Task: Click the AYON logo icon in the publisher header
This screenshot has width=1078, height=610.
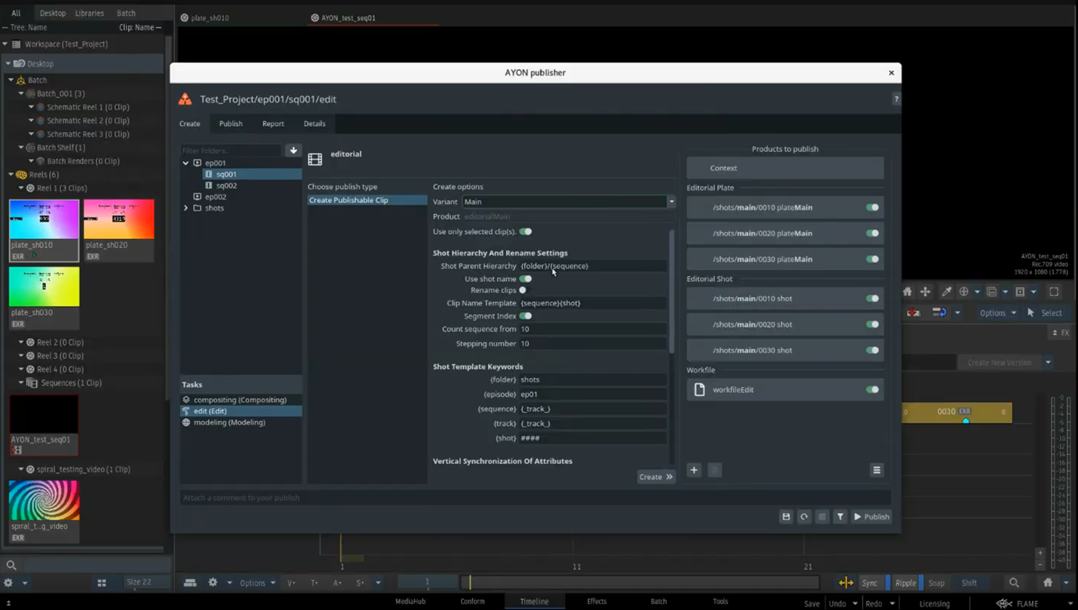Action: pos(185,99)
